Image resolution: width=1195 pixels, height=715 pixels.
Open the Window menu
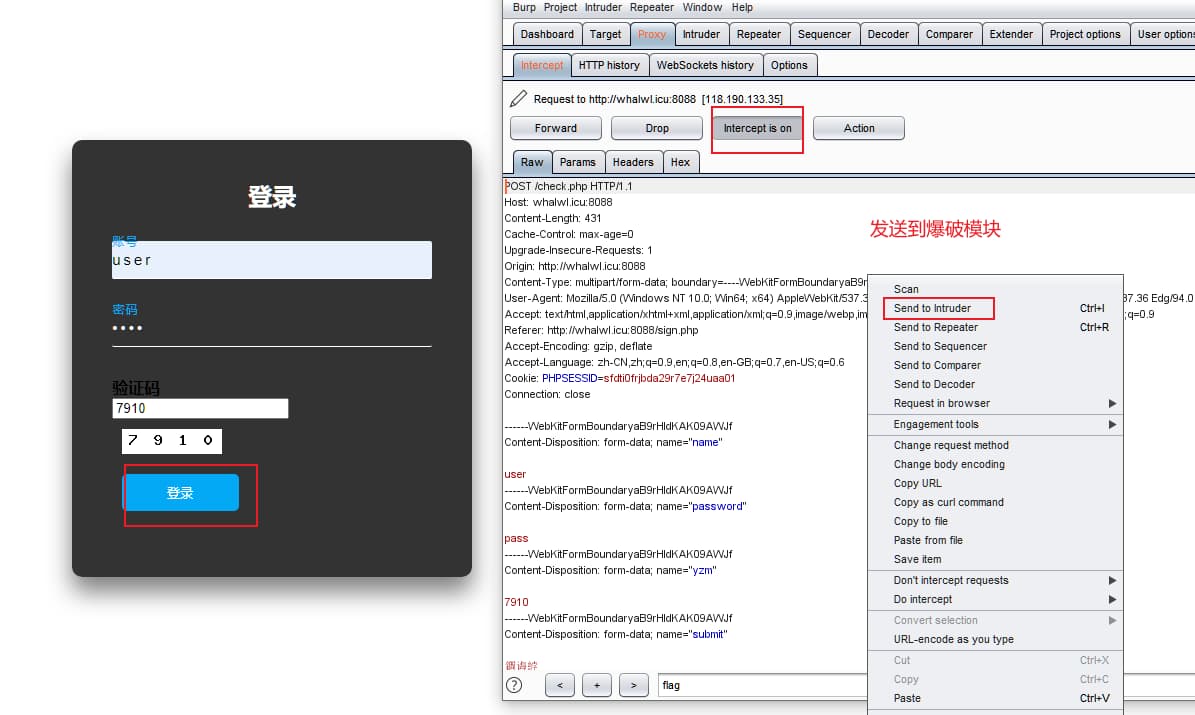click(702, 8)
